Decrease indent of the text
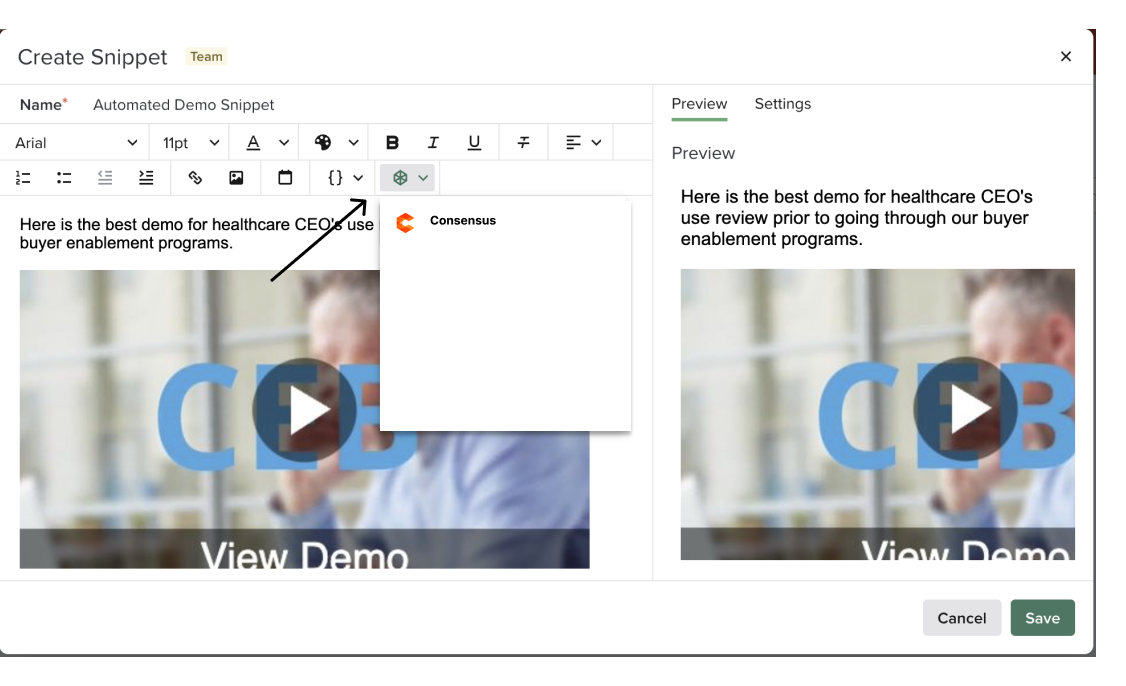The image size is (1126, 686). coord(105,178)
